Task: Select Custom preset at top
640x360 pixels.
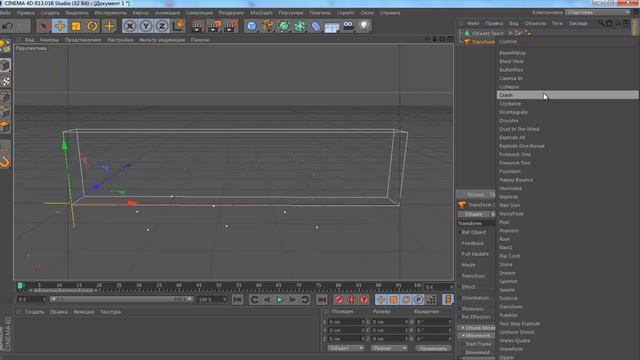Action: click(508, 42)
